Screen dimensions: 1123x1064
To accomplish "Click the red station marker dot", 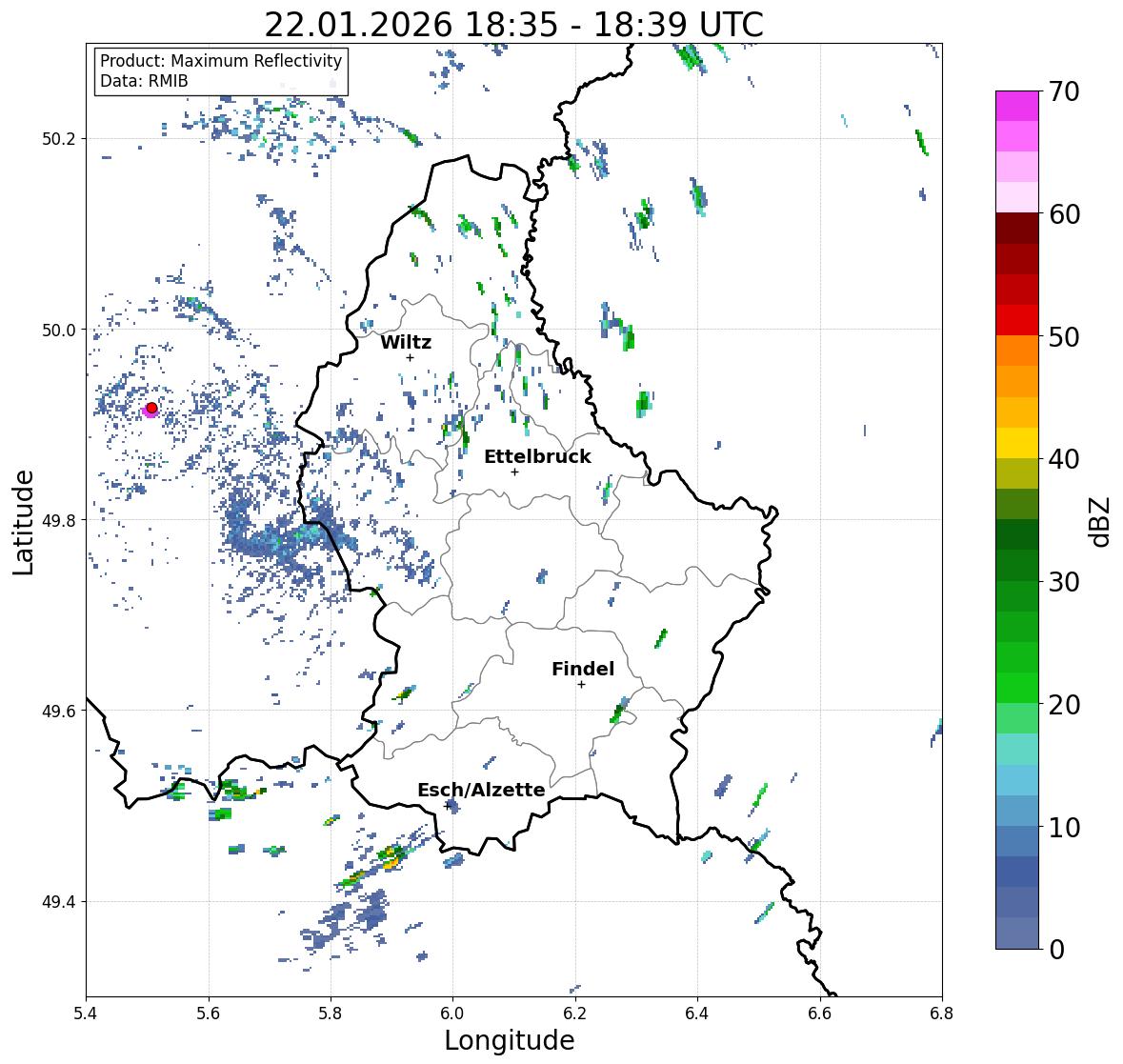I will click(151, 408).
